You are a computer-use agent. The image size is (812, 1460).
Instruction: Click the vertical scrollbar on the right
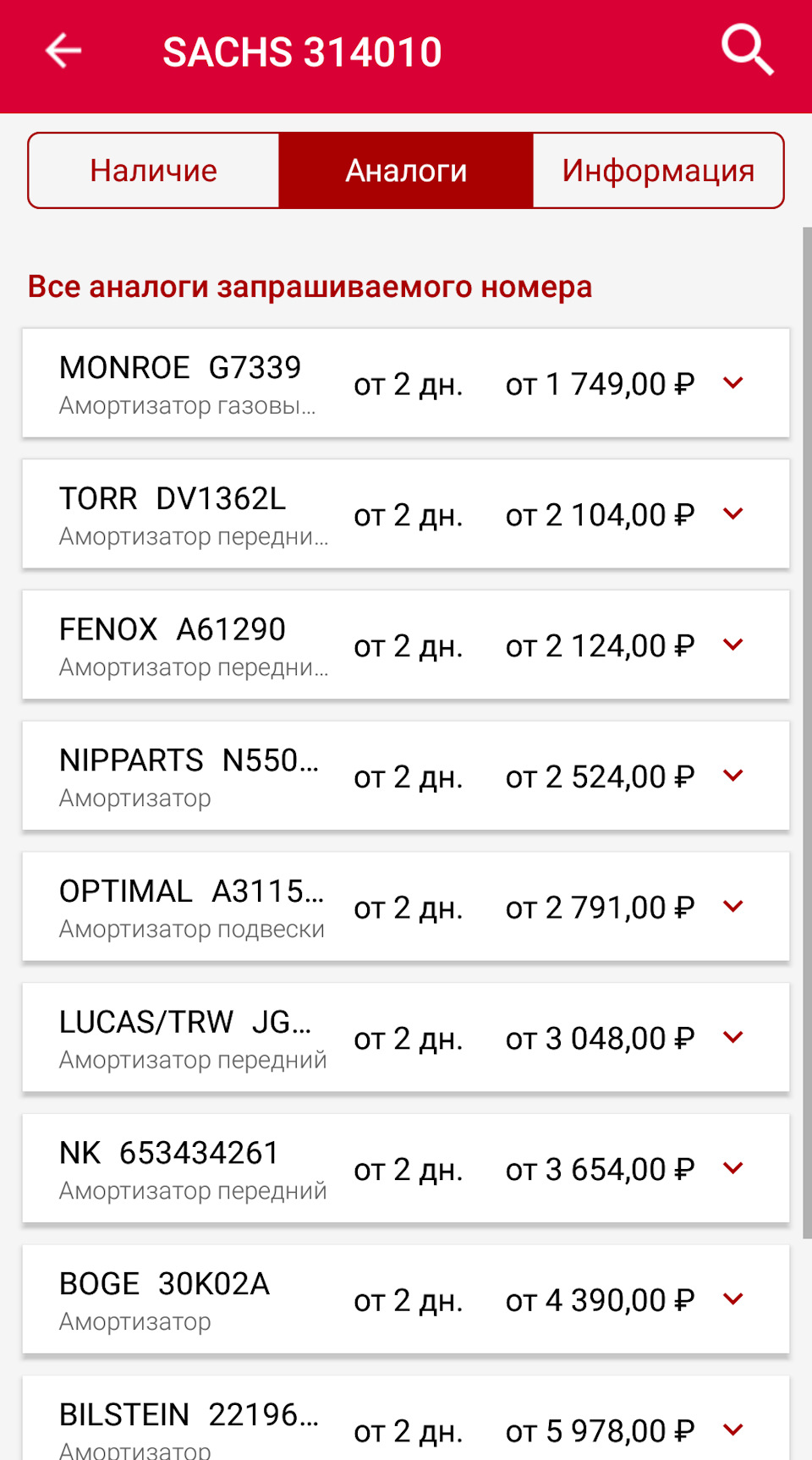pyautogui.click(x=807, y=733)
